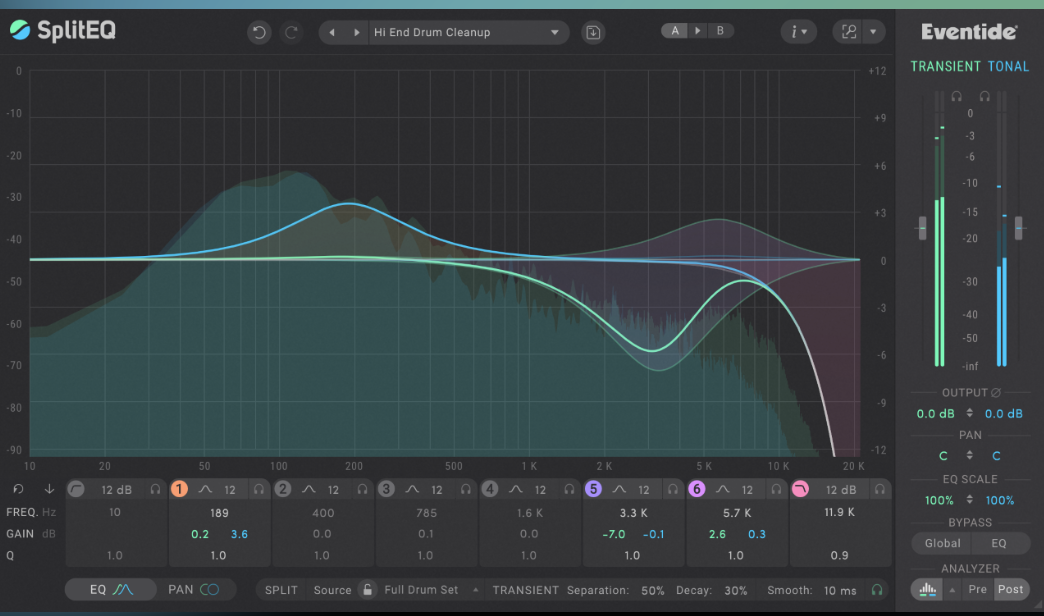Viewport: 1044px width, 616px height.
Task: Open the Full Drum Set source menu
Action: pos(429,590)
